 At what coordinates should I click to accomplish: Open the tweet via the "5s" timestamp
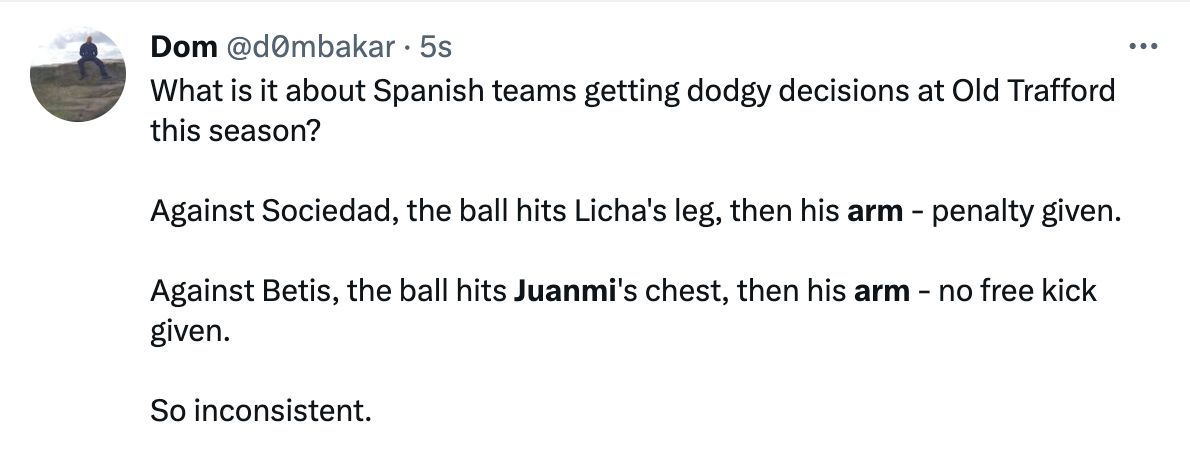(435, 47)
